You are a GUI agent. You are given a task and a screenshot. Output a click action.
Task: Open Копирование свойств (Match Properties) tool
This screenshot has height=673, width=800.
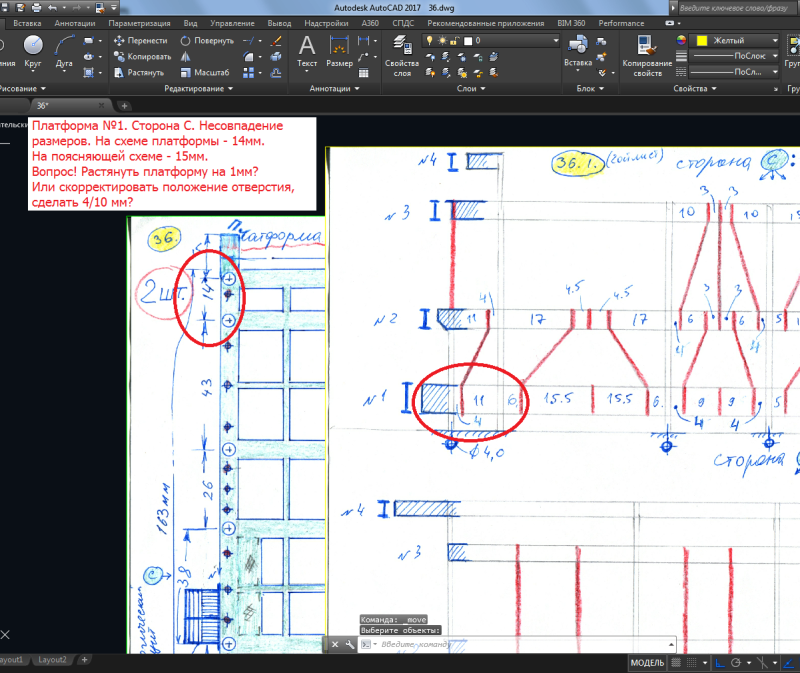point(641,53)
